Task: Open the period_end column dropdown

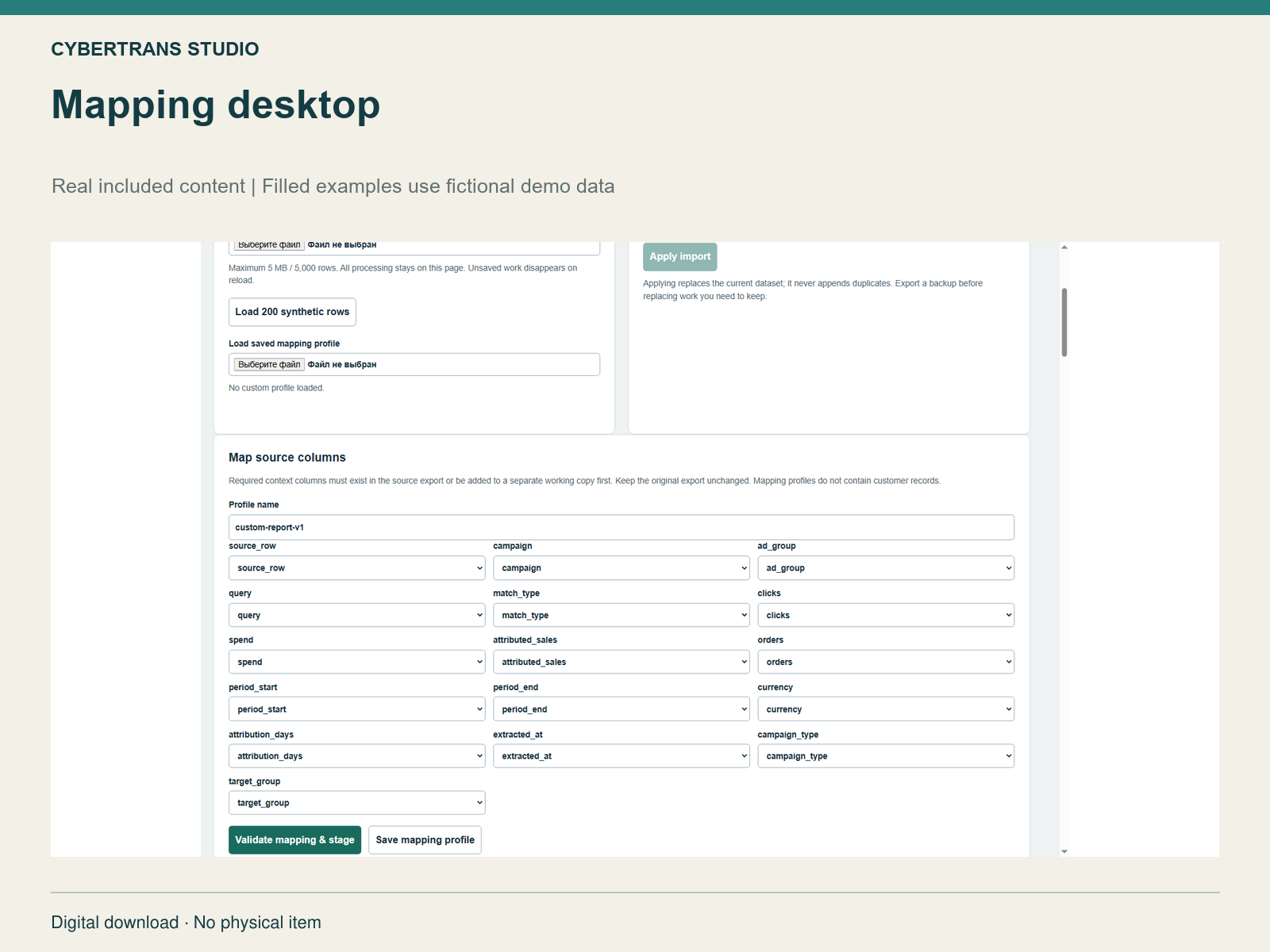Action: tap(621, 709)
